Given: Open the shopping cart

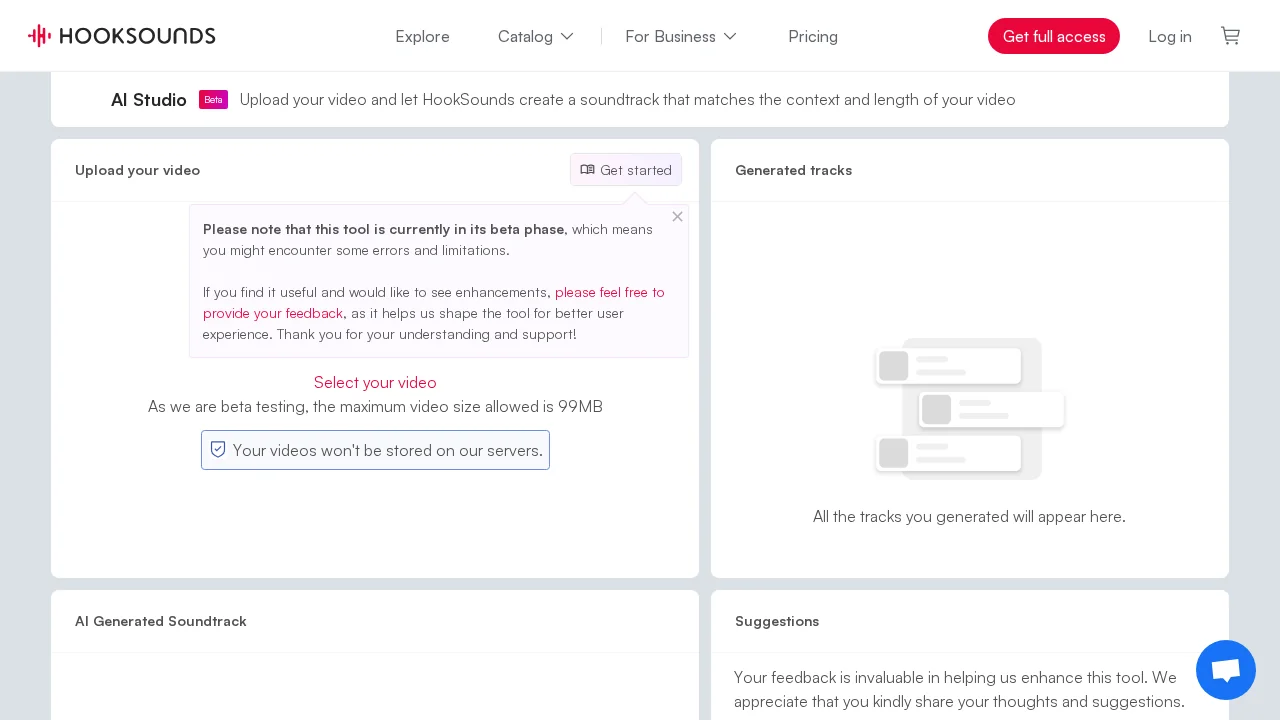Looking at the screenshot, I should (x=1230, y=36).
